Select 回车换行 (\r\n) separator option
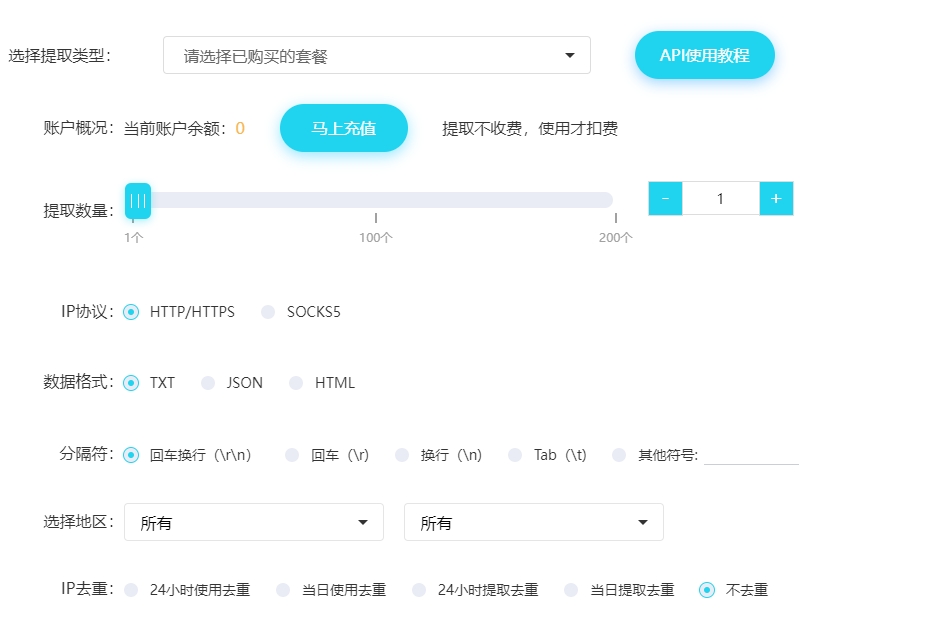Screen dimensions: 926x626 click(131, 455)
